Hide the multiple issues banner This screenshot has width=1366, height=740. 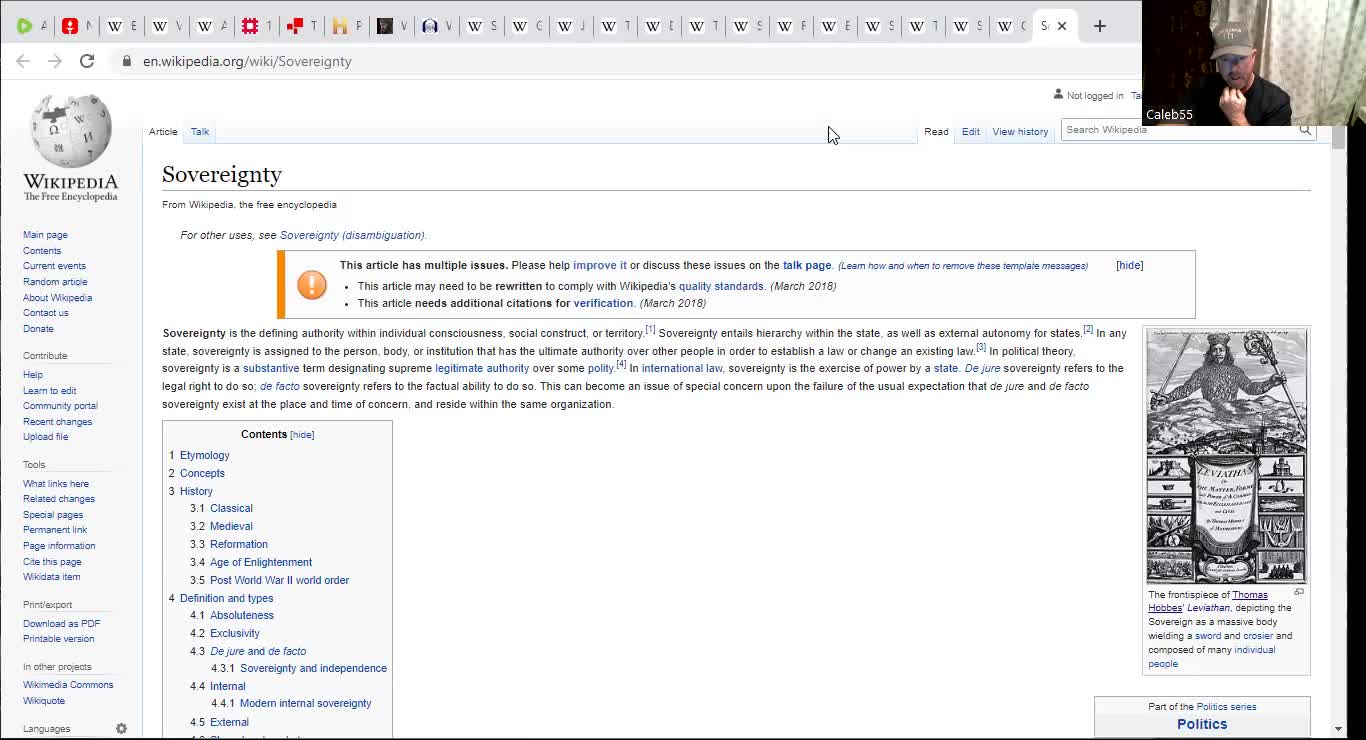coord(1129,265)
